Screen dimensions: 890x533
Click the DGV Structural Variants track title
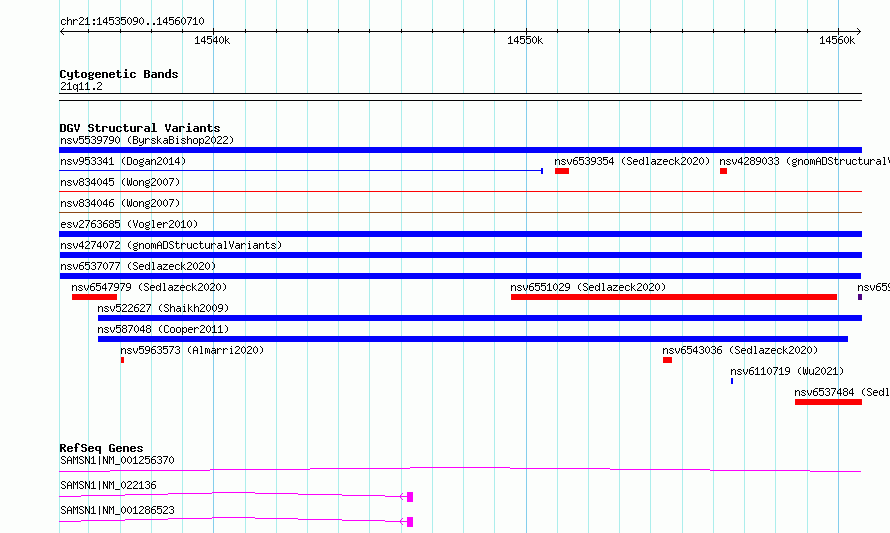tap(140, 128)
